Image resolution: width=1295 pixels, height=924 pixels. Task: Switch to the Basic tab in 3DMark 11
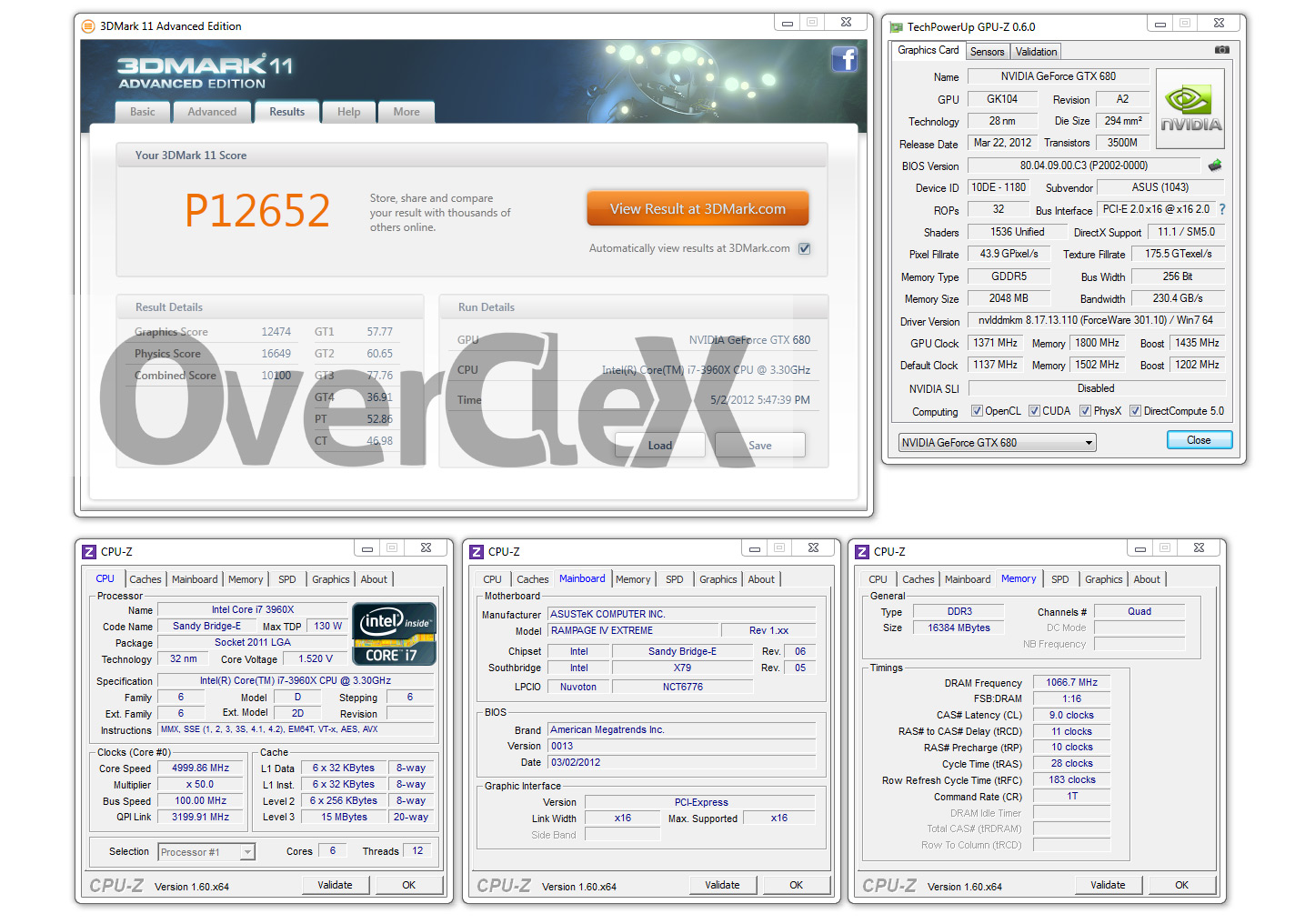(x=143, y=112)
